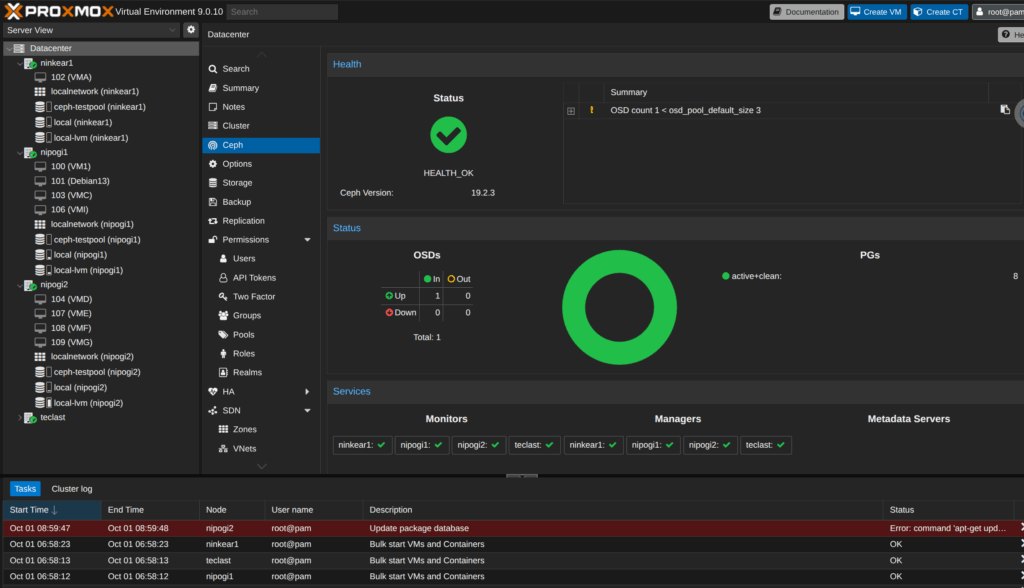Select VM 101 (Debian13) in the tree
1024x588 pixels.
point(79,181)
